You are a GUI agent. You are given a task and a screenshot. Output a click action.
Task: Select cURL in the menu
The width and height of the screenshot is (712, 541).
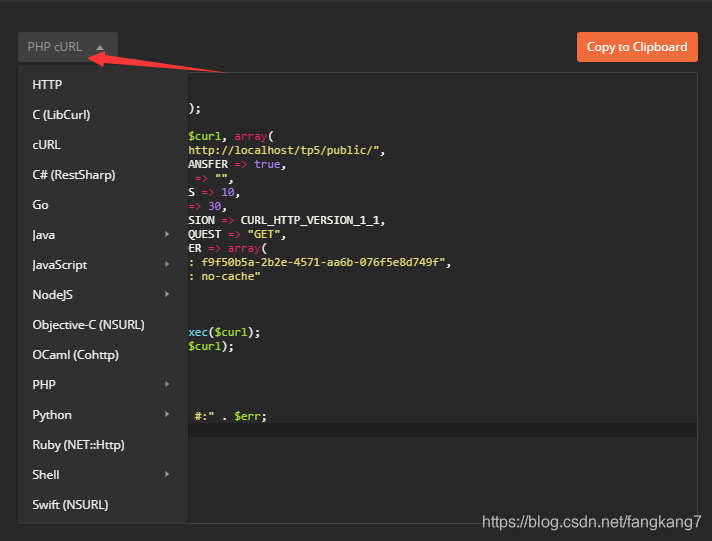(x=103, y=145)
